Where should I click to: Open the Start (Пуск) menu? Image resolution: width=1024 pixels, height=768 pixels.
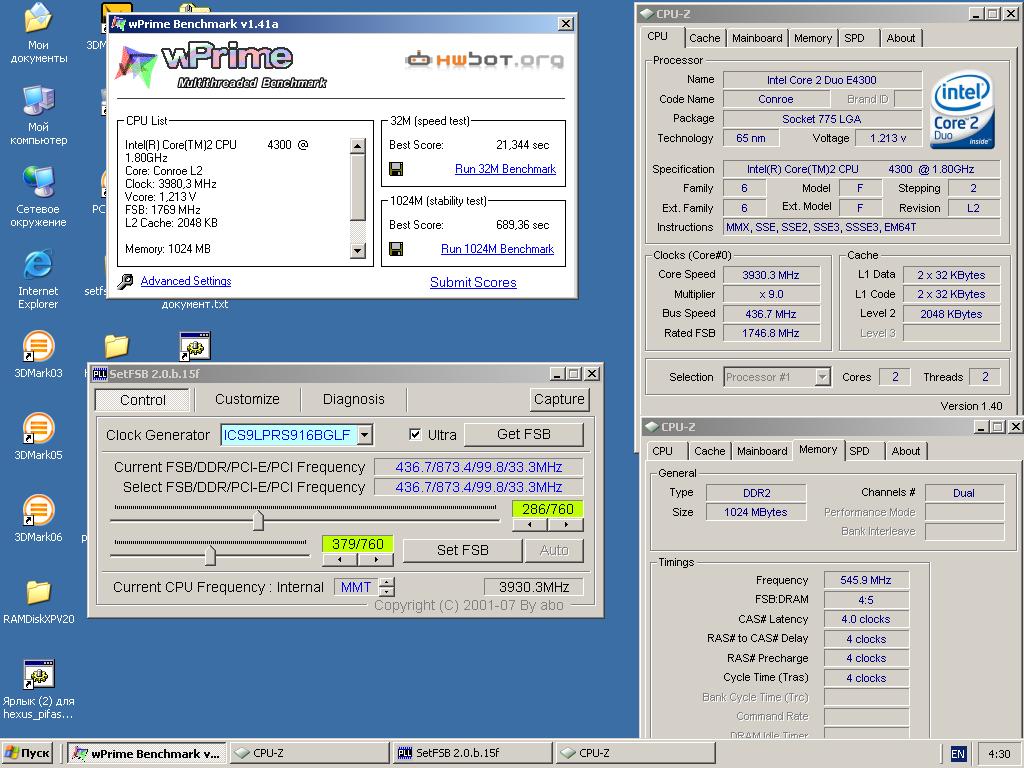tap(27, 754)
